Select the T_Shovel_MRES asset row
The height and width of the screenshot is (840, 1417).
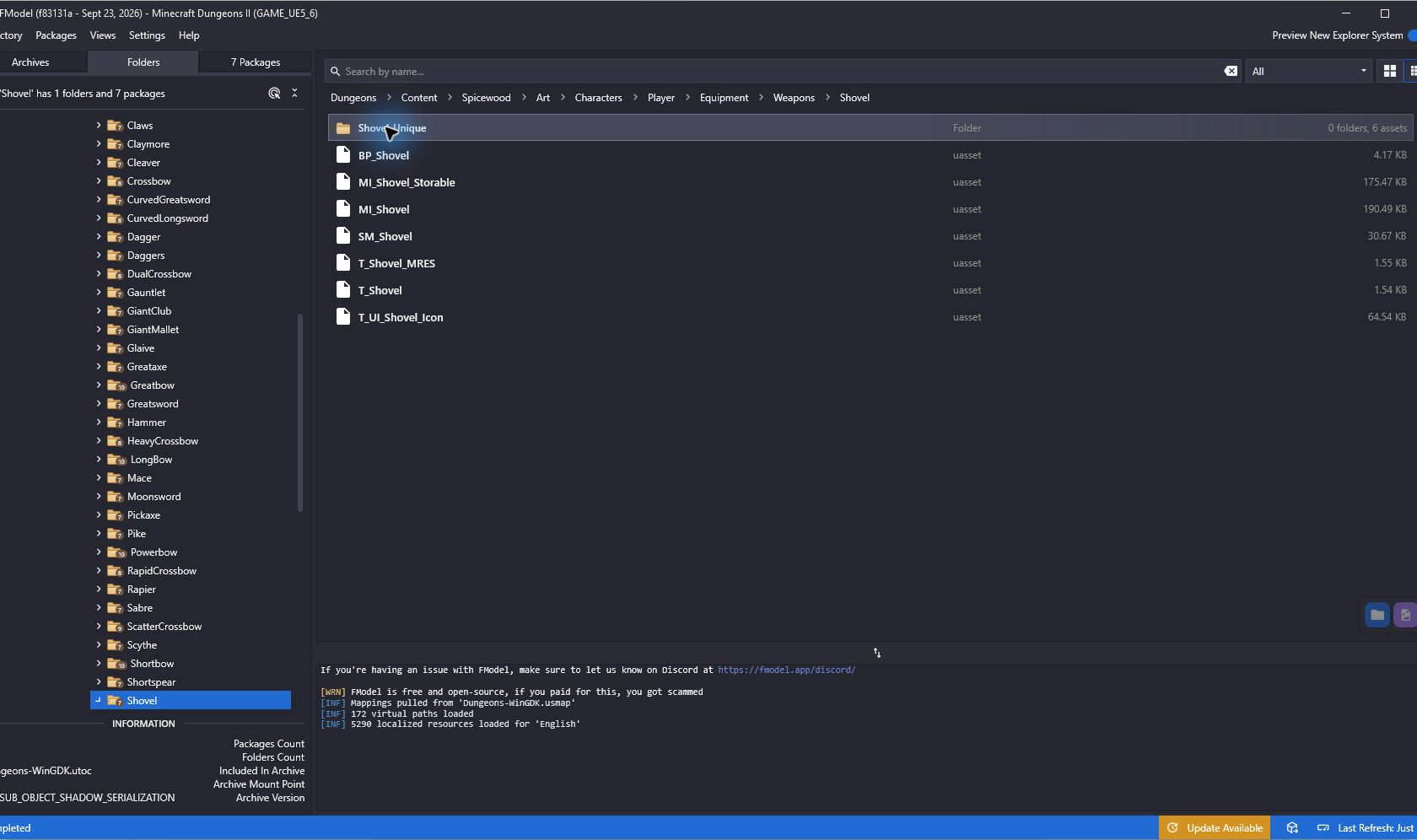[871, 263]
